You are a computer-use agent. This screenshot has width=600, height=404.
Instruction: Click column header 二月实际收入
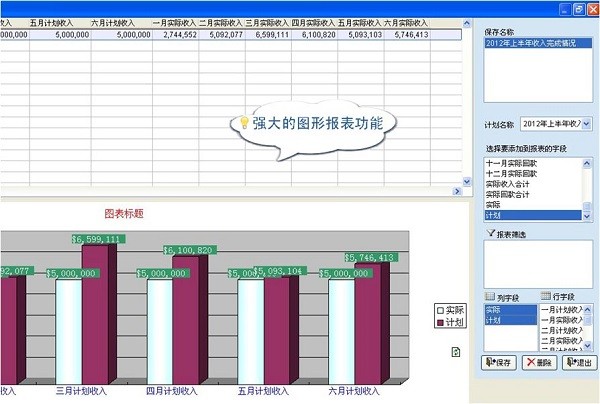click(222, 23)
